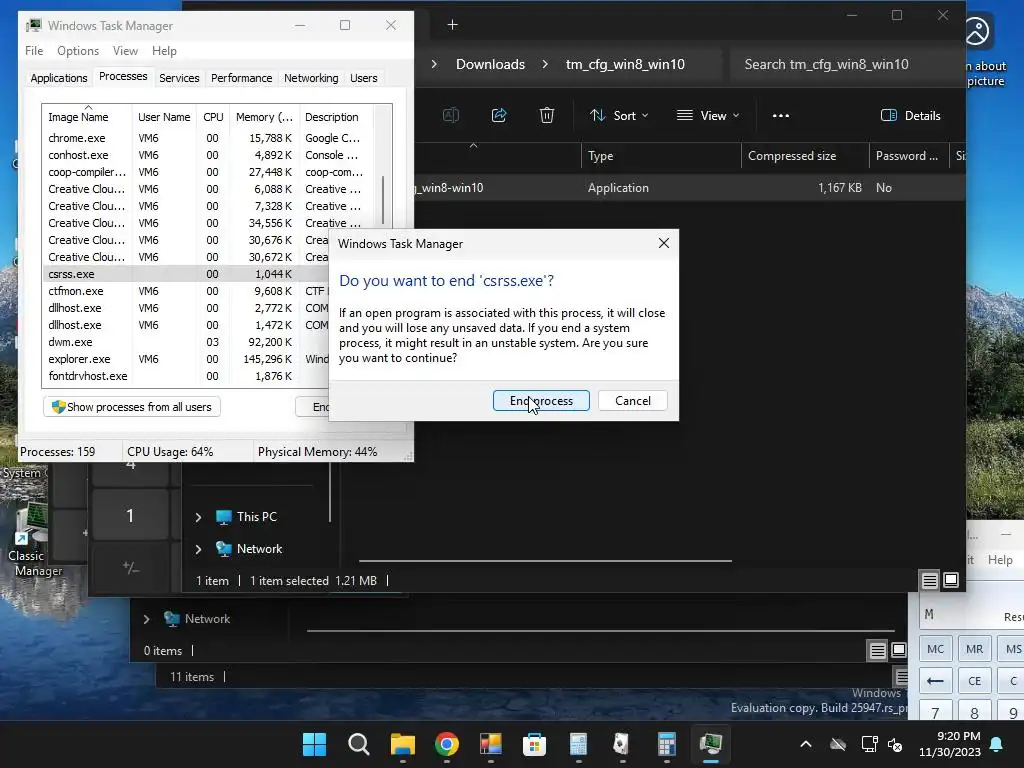Switch to the Performance tab
1024x768 pixels.
pos(241,78)
